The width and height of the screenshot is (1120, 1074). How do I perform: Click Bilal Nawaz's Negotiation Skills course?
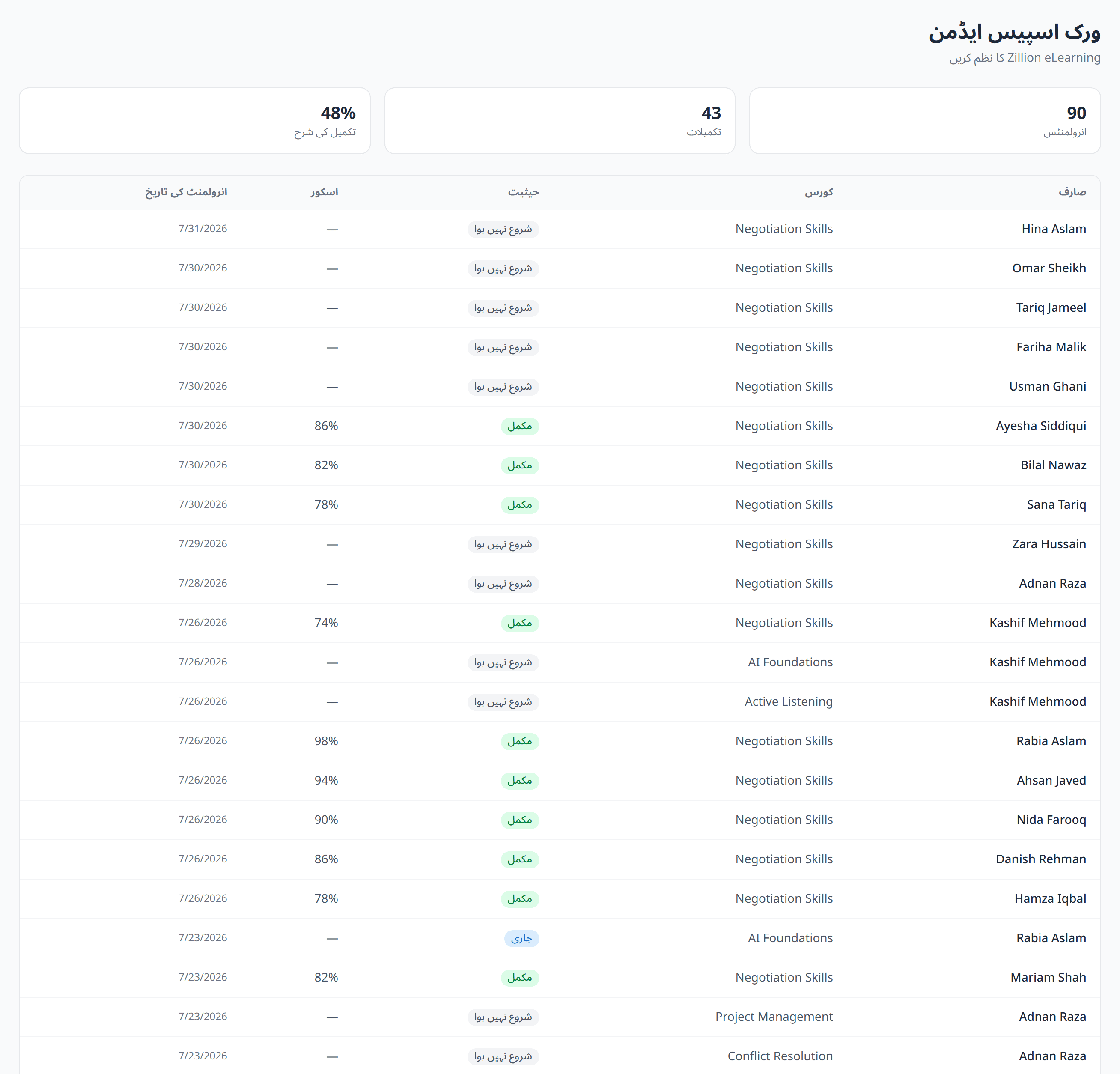pyautogui.click(x=784, y=465)
